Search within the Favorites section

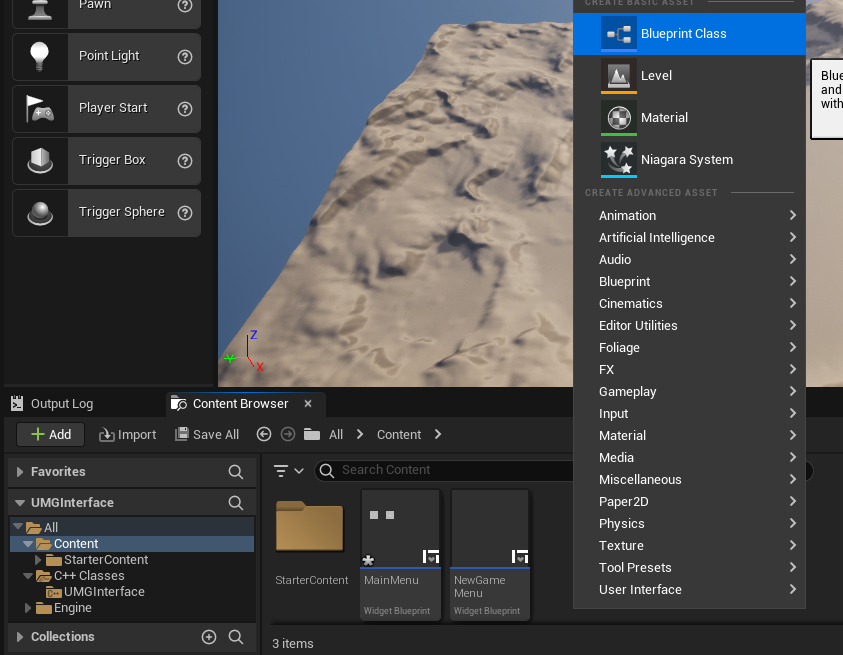point(235,472)
